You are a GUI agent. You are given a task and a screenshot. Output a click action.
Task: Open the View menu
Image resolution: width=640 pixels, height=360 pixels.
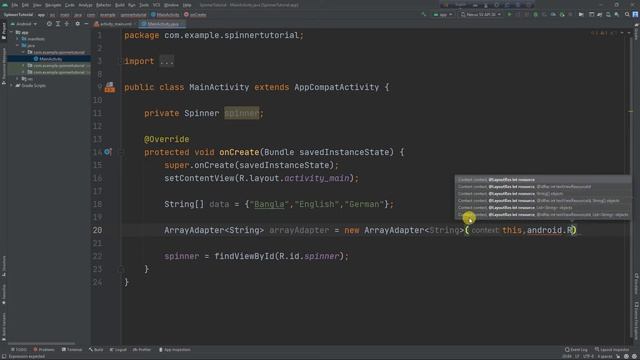click(37, 5)
